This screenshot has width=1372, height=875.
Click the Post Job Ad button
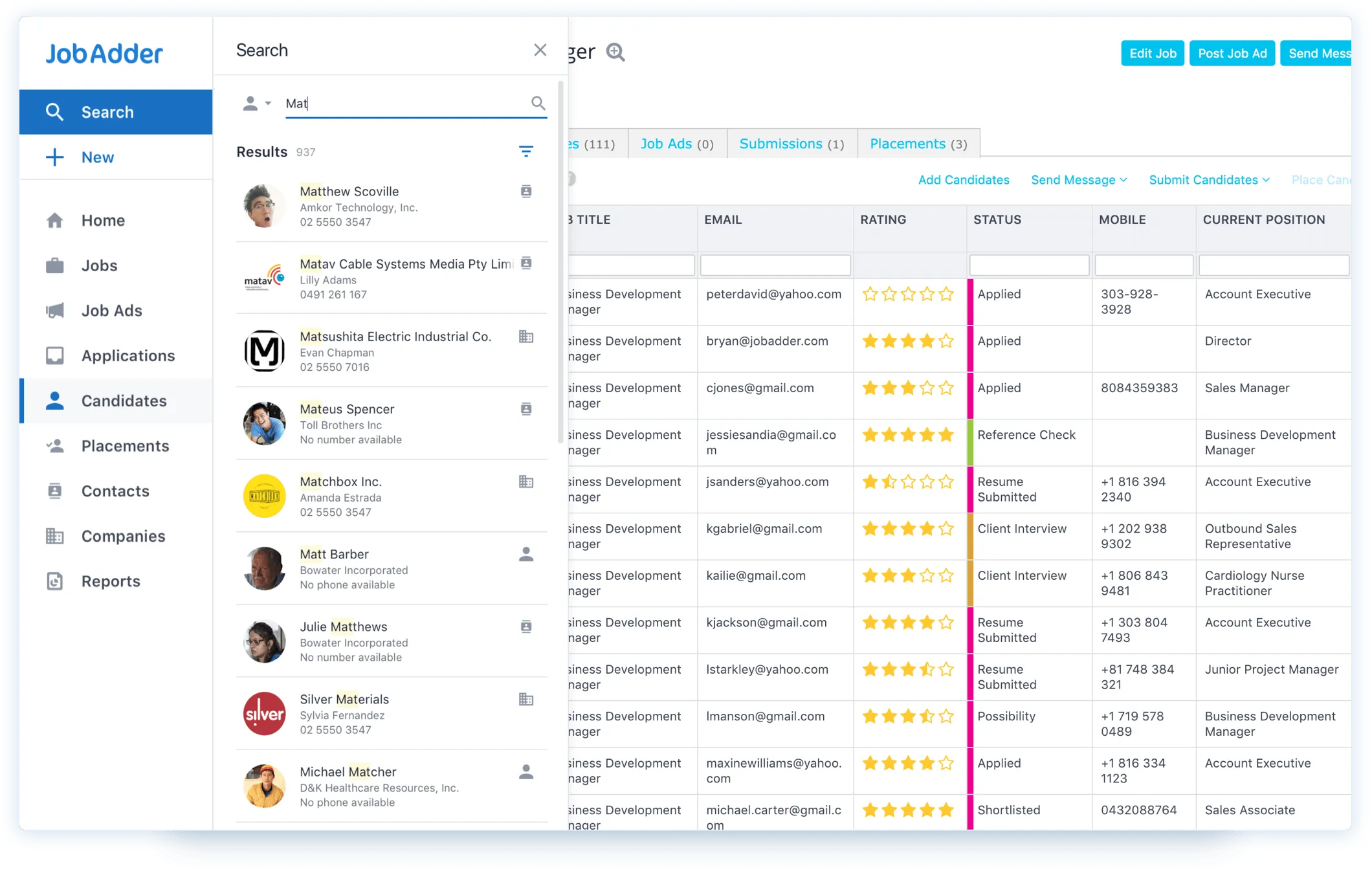[1232, 52]
